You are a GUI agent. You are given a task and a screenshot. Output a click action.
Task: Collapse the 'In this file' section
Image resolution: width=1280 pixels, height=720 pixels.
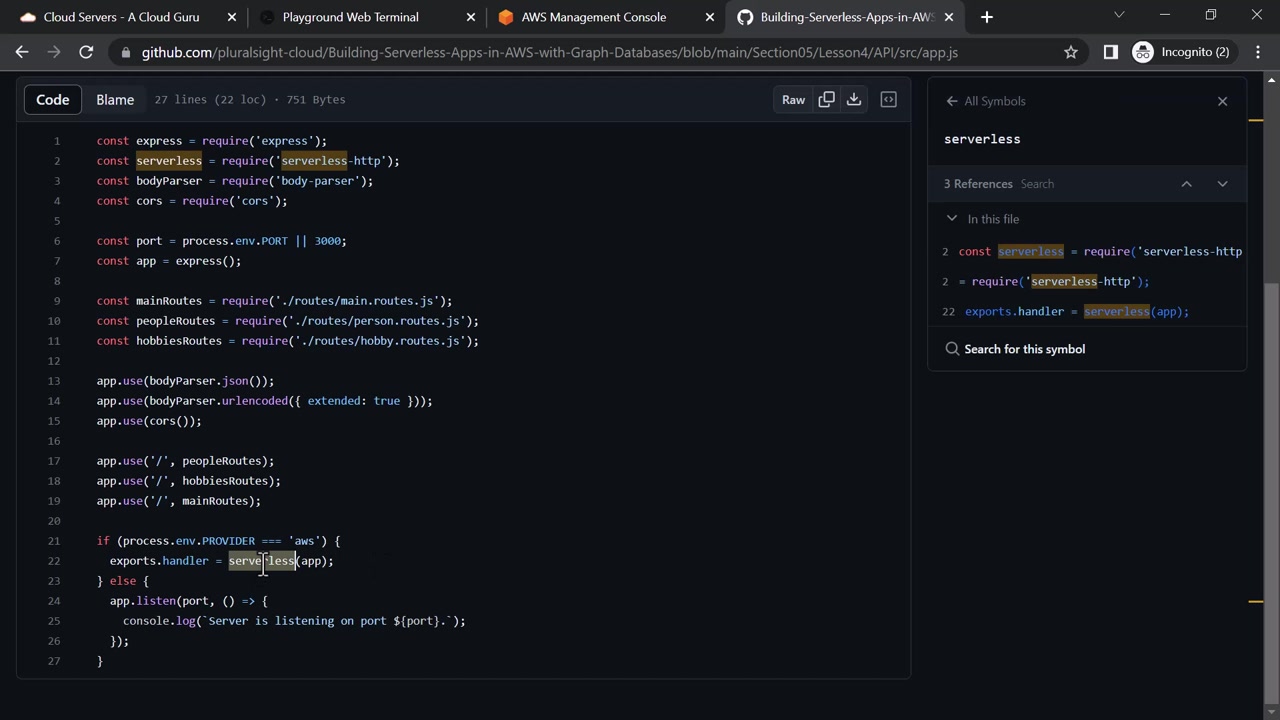tap(952, 219)
